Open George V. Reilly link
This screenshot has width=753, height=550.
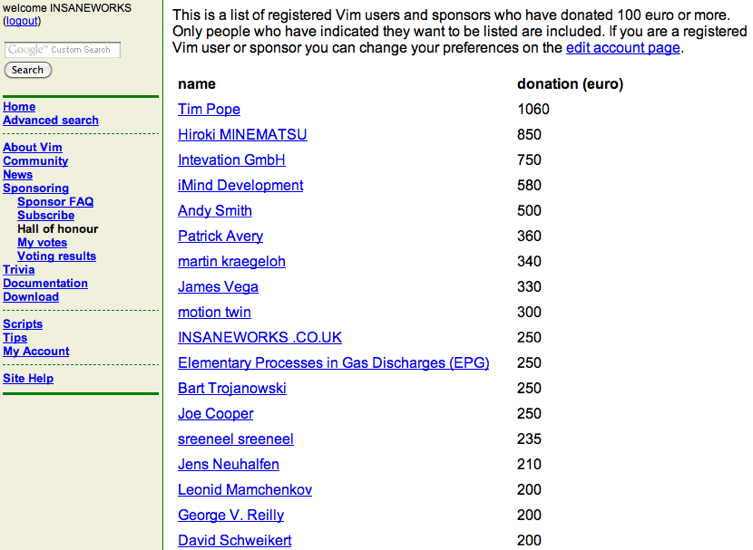[231, 515]
